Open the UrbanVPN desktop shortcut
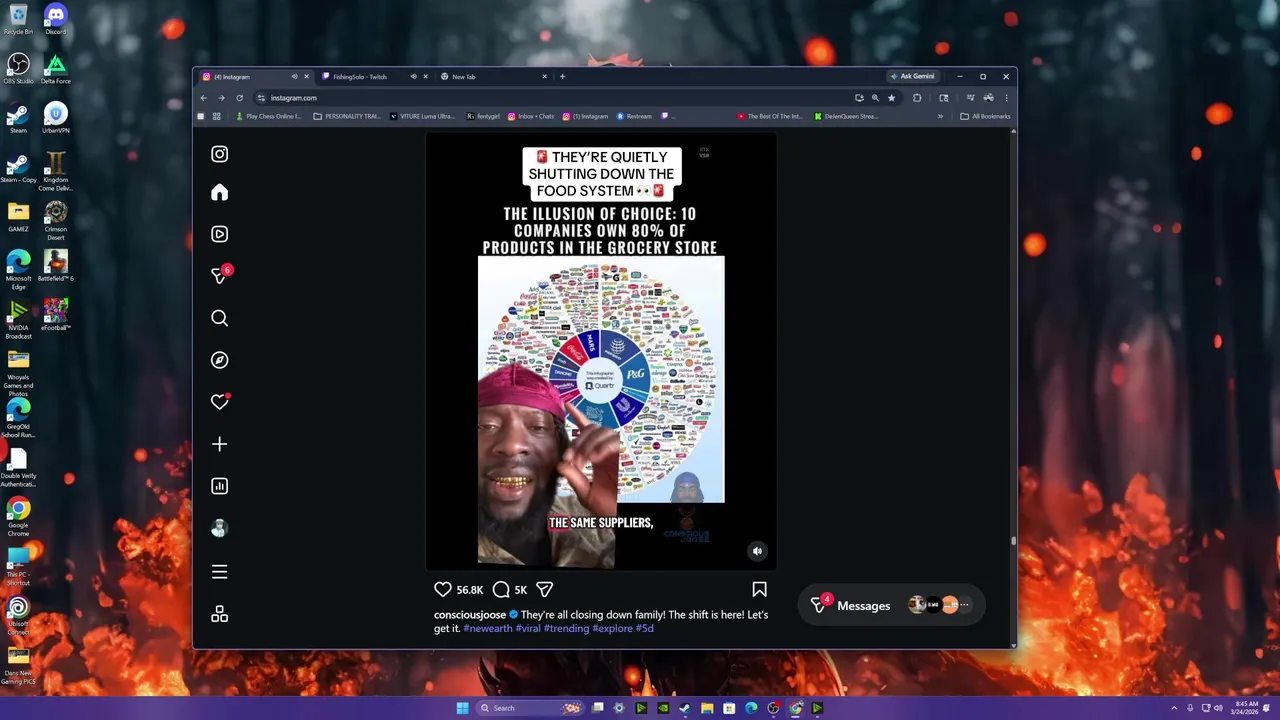1280x720 pixels. [55, 118]
